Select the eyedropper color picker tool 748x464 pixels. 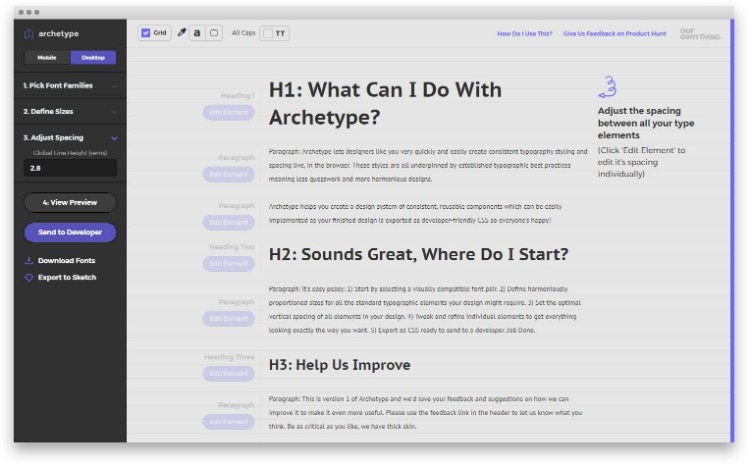(182, 33)
